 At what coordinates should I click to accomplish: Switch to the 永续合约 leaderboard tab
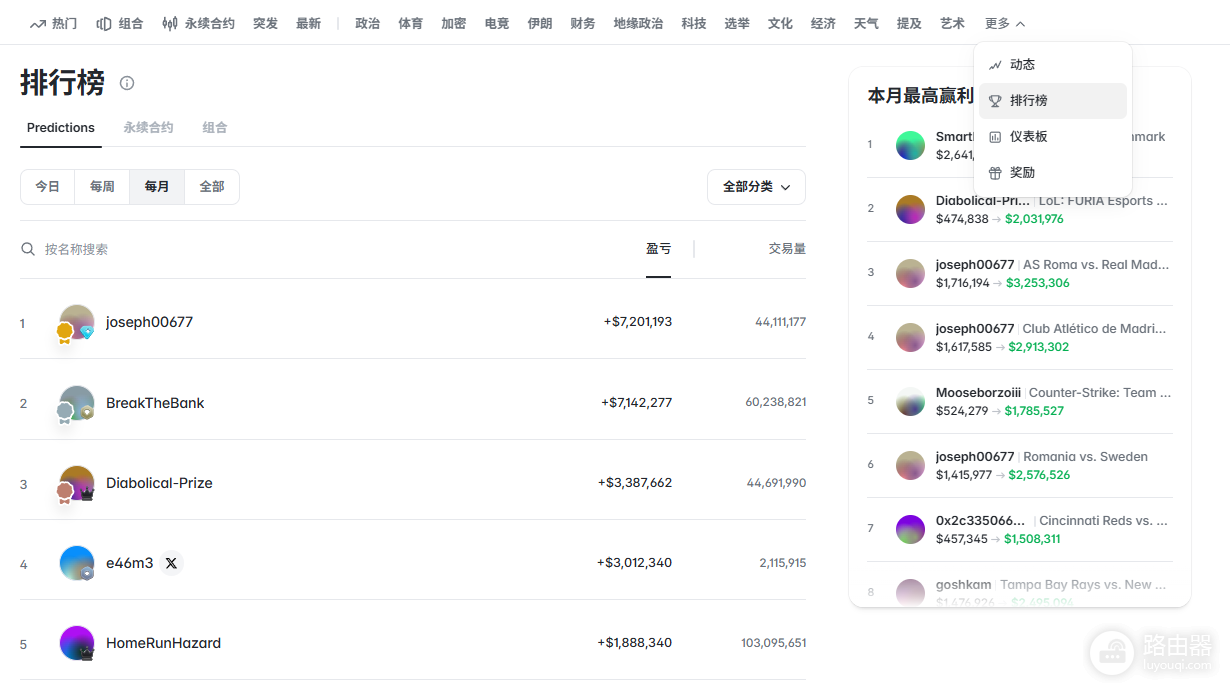[x=148, y=128]
